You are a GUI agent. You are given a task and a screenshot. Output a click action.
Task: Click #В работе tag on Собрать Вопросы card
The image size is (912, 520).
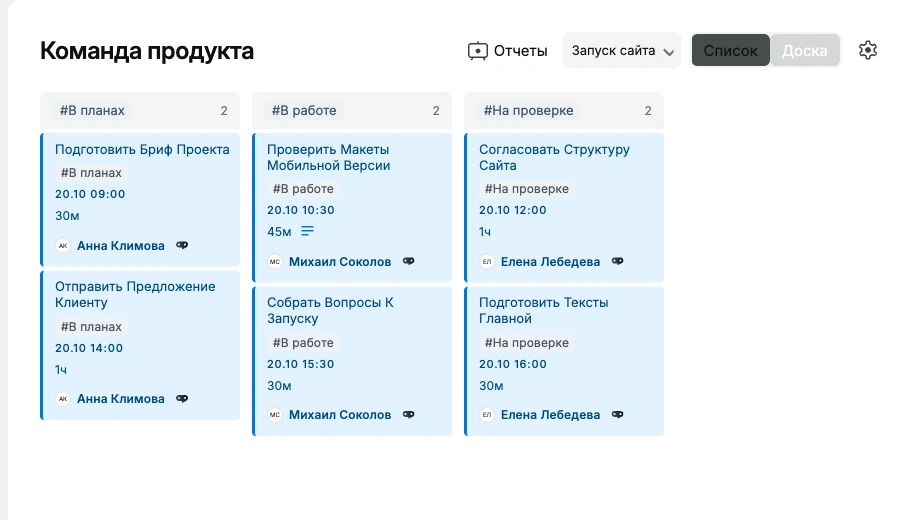click(304, 343)
